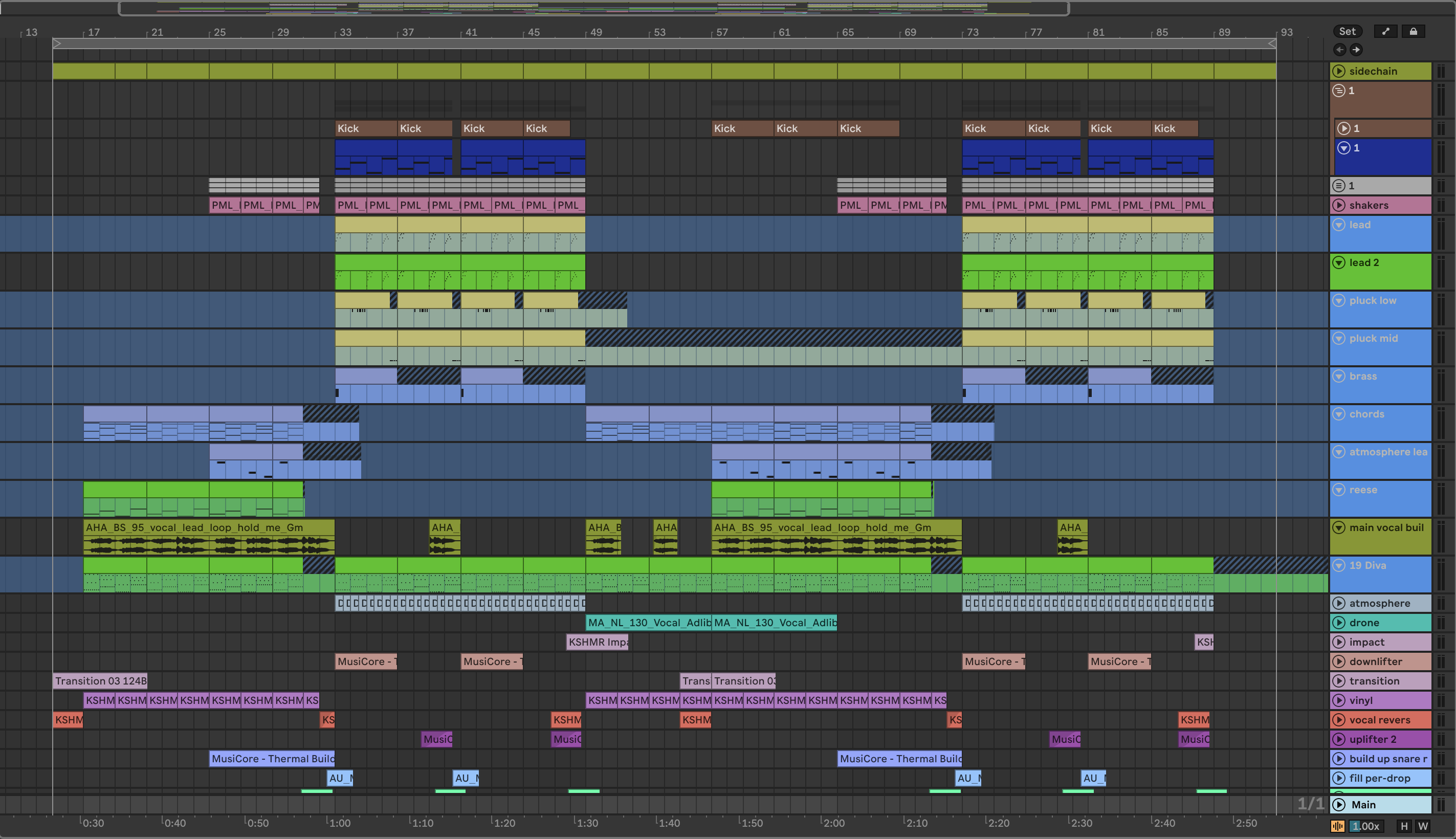1456x839 pixels.
Task: Click bar 49 on the beat ruler
Action: (x=596, y=32)
